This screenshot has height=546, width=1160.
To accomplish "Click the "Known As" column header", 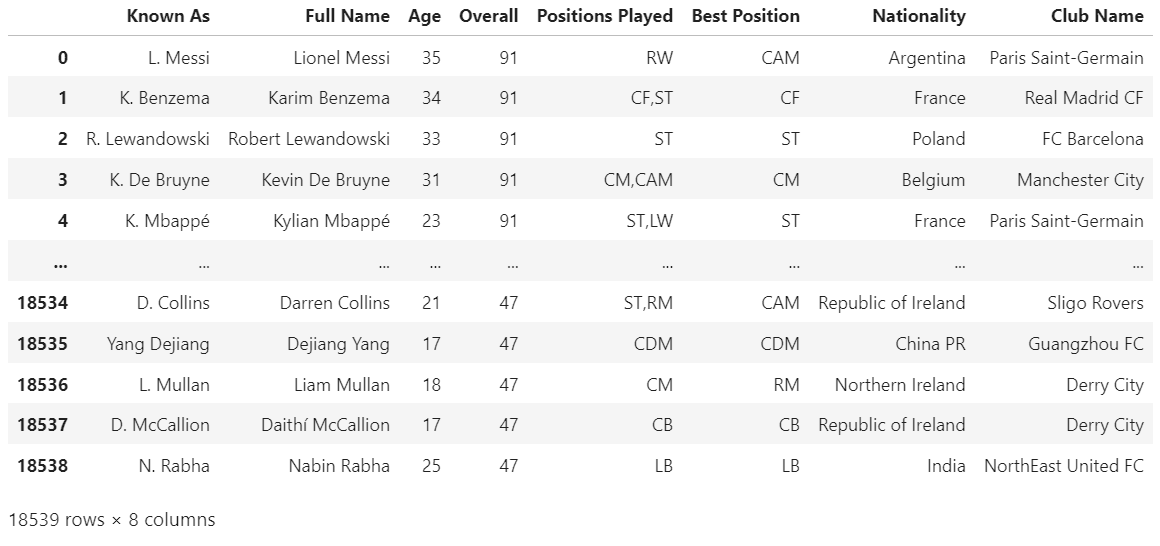I will click(x=168, y=16).
